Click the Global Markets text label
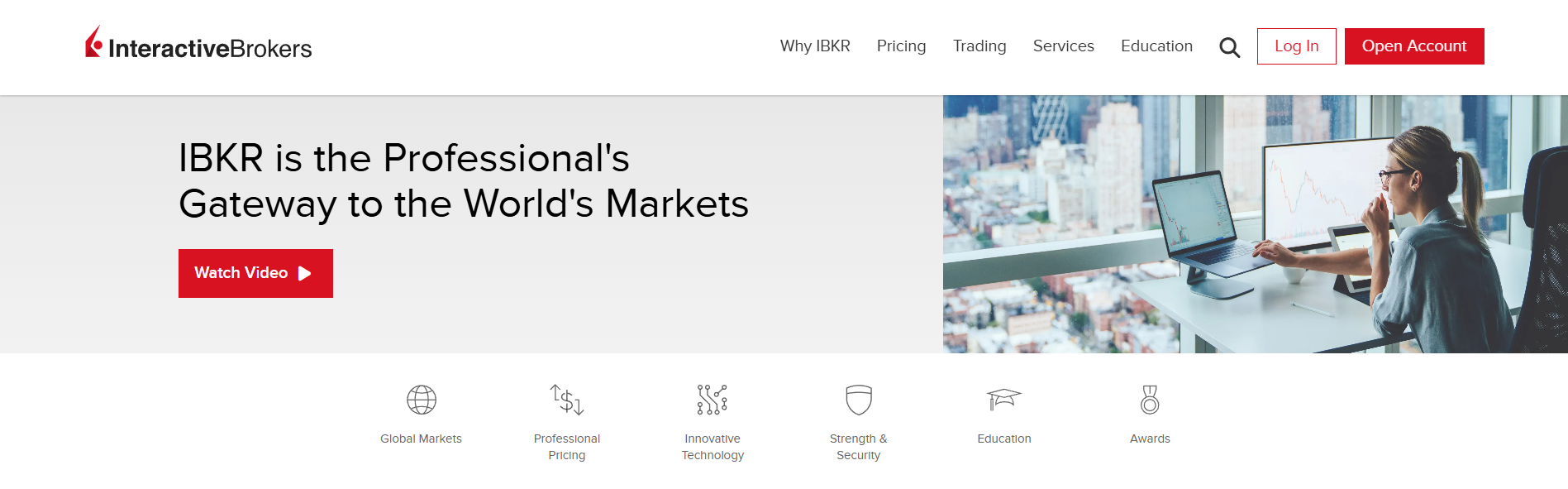1568x489 pixels. [421, 439]
